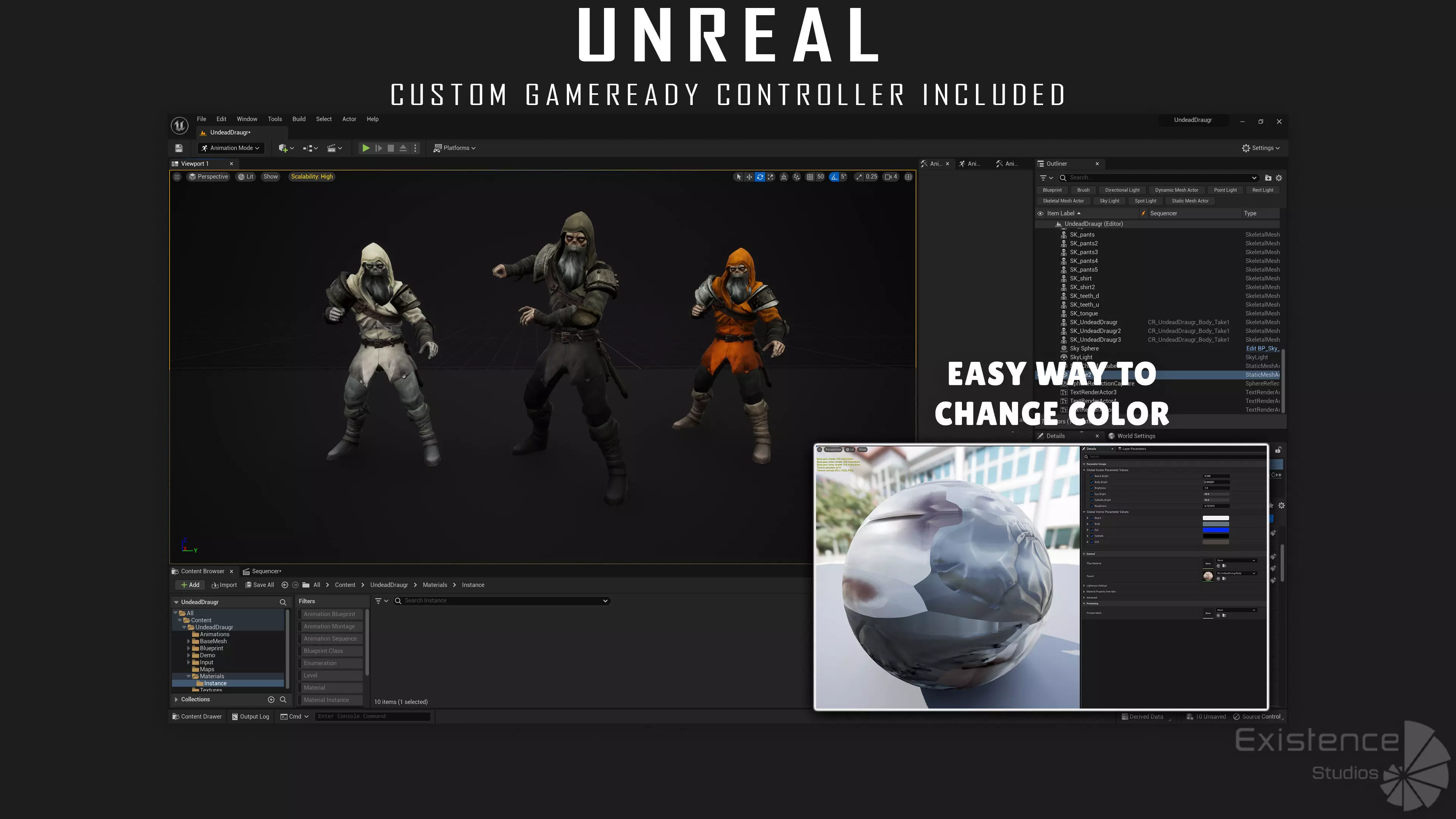1456x819 pixels.
Task: Toggle rotation angle snapping icon
Action: [x=834, y=177]
